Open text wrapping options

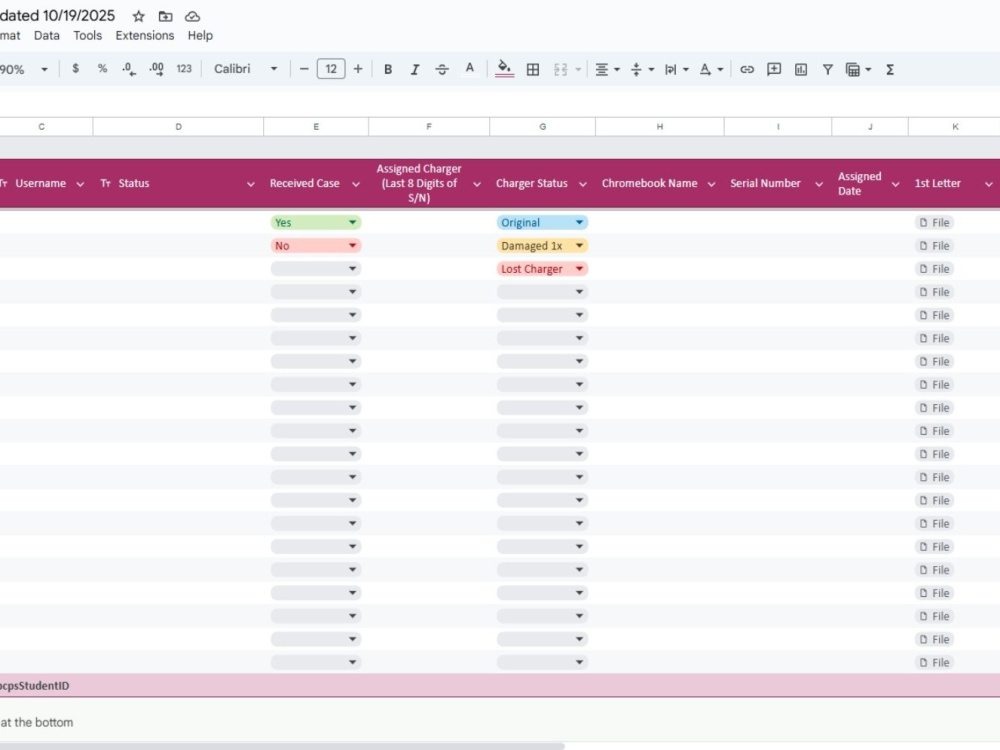675,70
